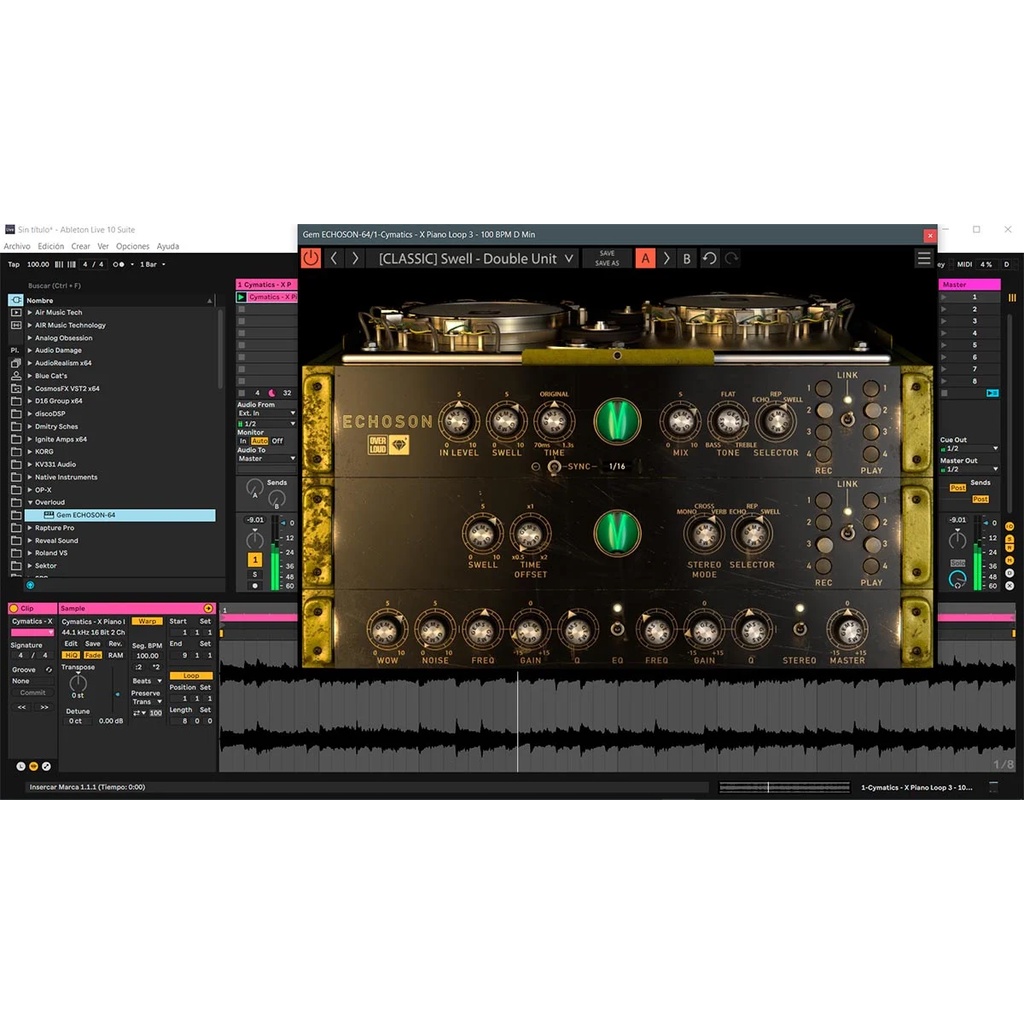Image resolution: width=1024 pixels, height=1024 pixels.
Task: Solo track 1 with S button
Action: tap(255, 574)
